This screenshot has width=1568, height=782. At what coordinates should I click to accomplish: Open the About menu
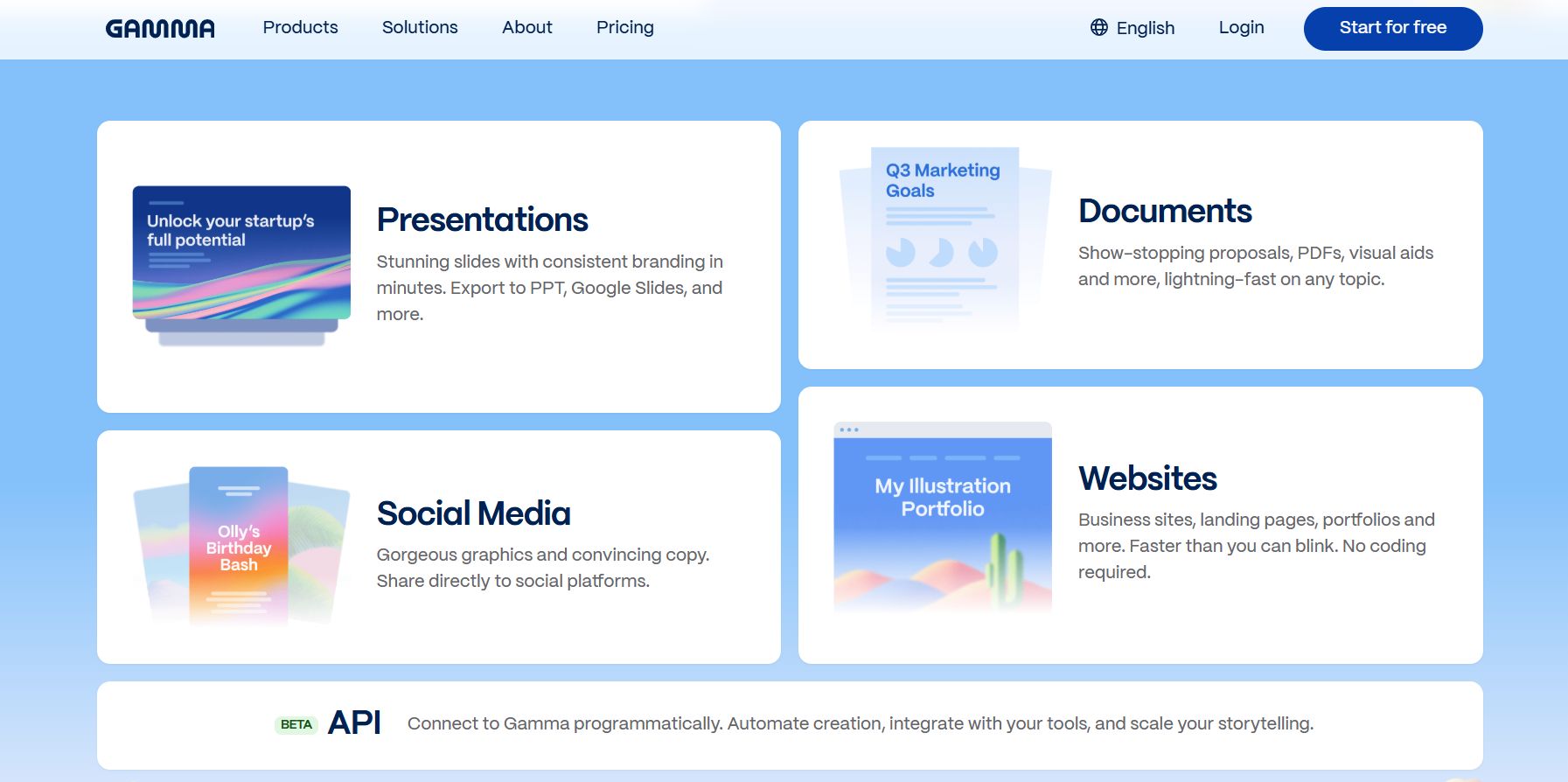tap(527, 27)
